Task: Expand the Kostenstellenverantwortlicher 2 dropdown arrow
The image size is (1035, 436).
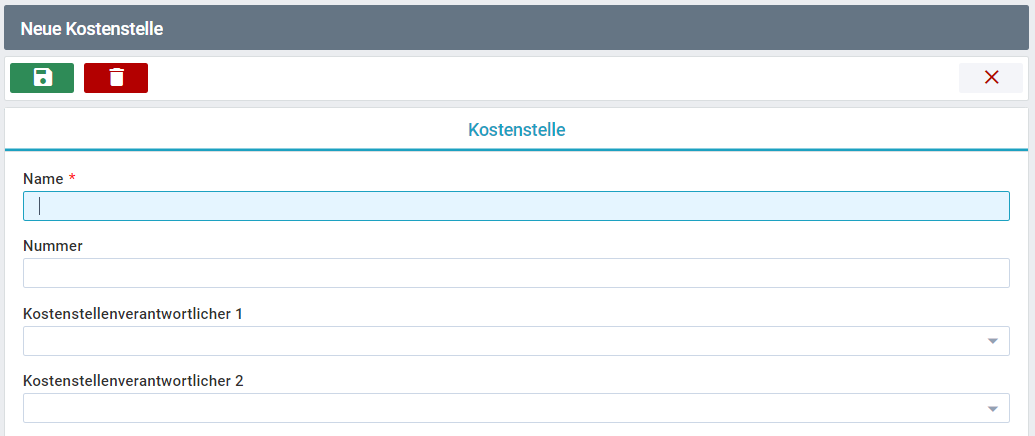Action: [x=992, y=409]
